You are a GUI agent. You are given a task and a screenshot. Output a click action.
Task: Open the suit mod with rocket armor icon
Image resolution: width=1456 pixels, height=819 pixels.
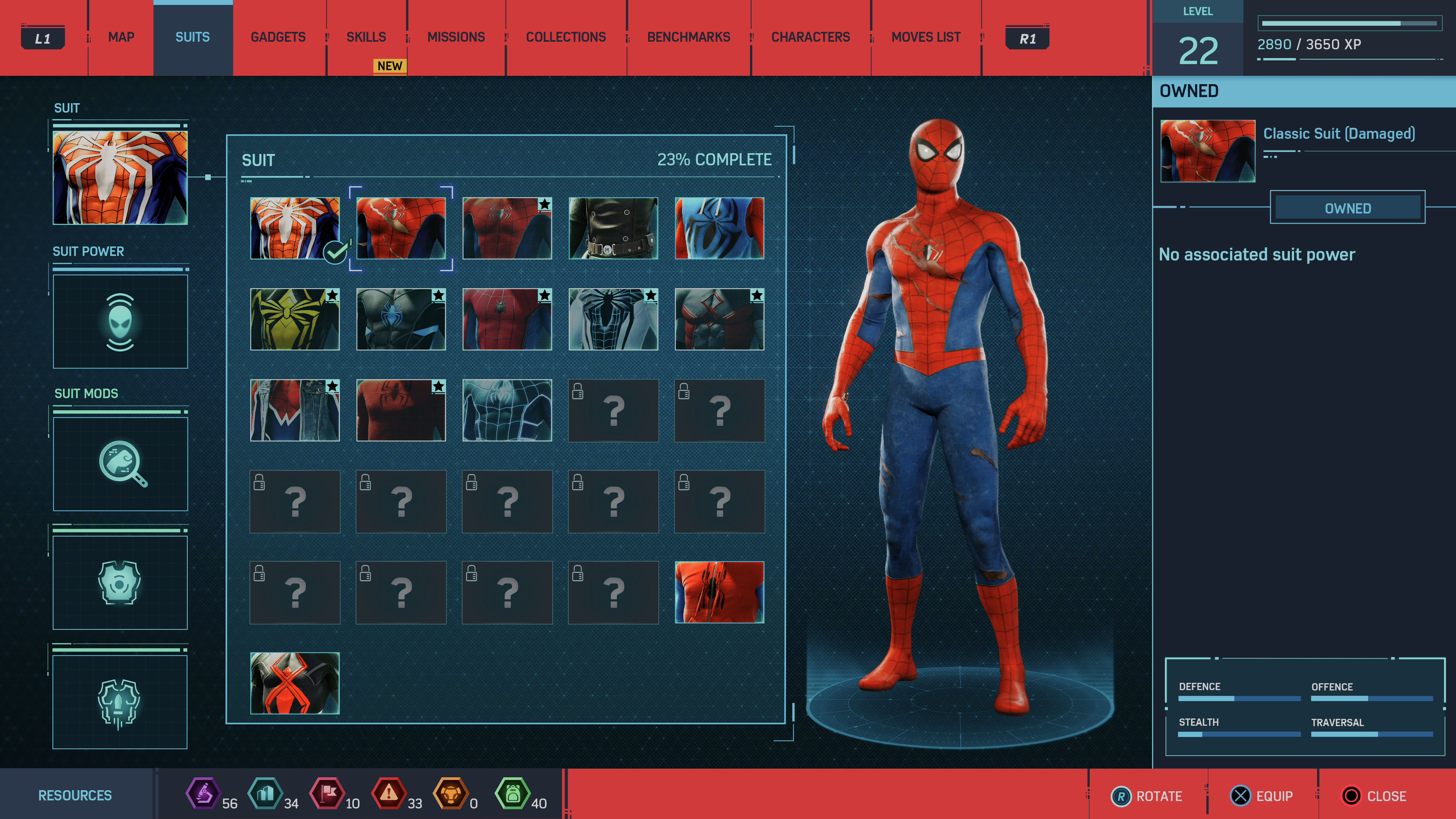[121, 702]
